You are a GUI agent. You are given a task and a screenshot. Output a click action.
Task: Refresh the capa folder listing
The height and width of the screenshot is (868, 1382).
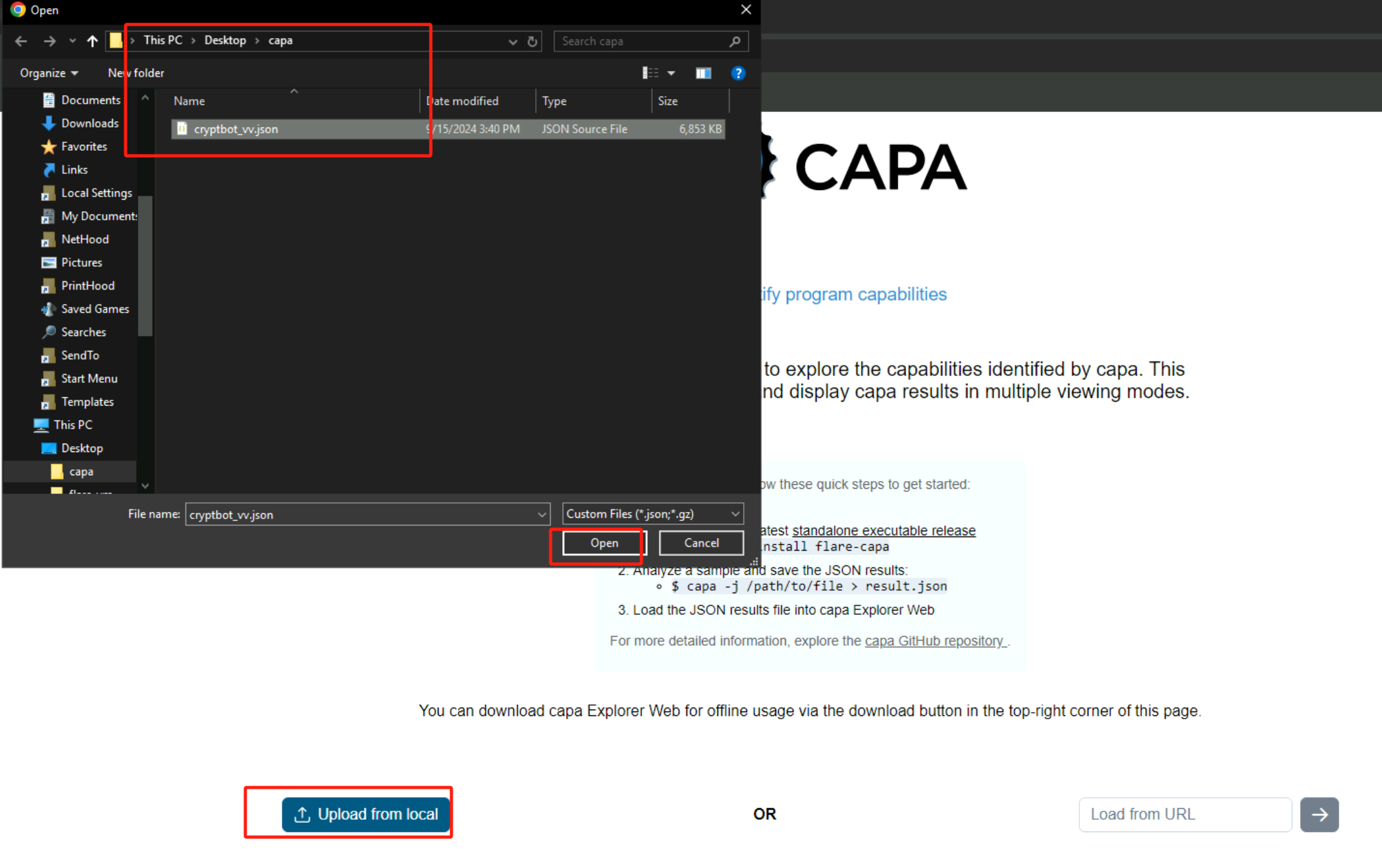tap(532, 42)
